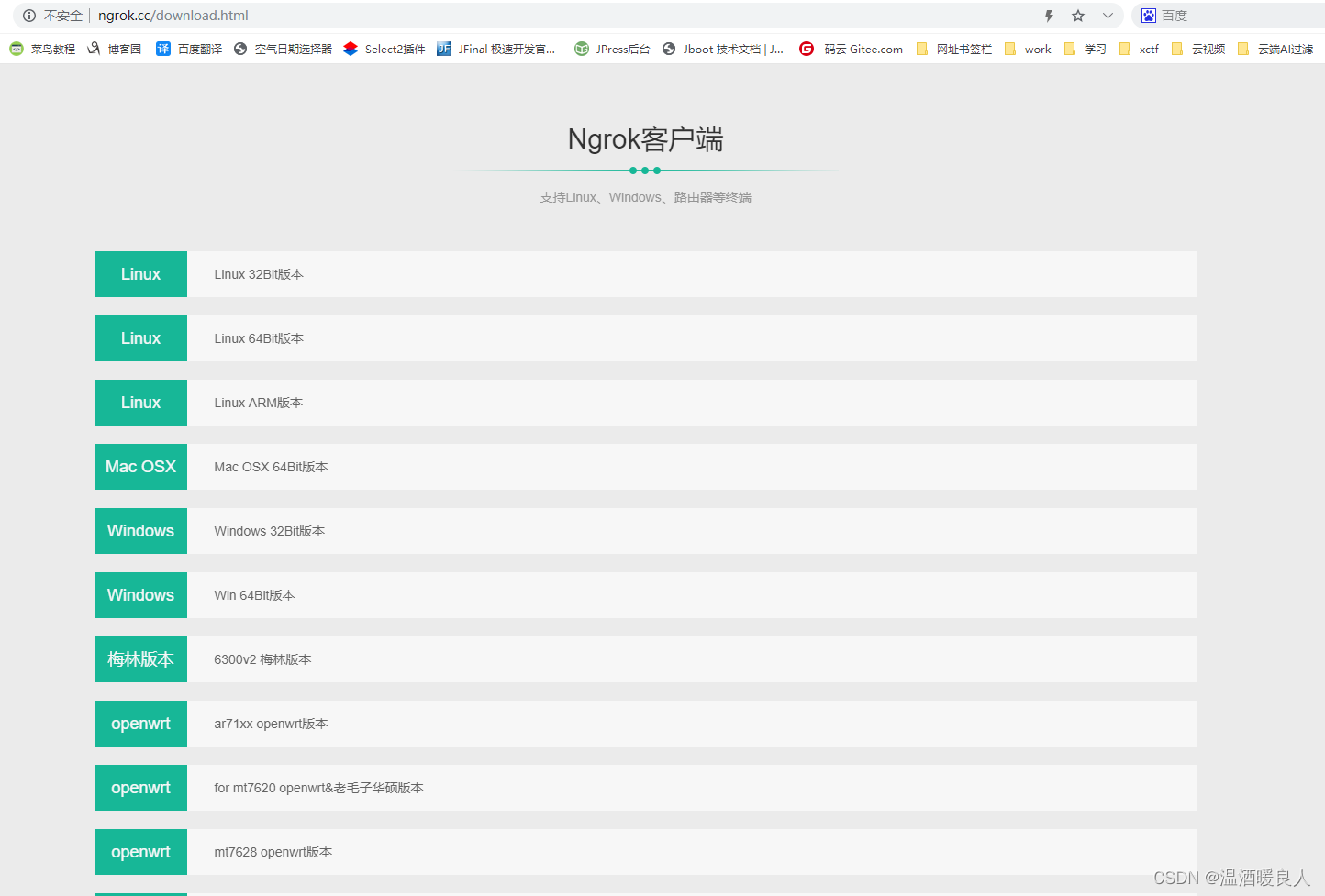Image resolution: width=1325 pixels, height=896 pixels.
Task: Select the Linux ARM版本 text
Action: (x=259, y=403)
